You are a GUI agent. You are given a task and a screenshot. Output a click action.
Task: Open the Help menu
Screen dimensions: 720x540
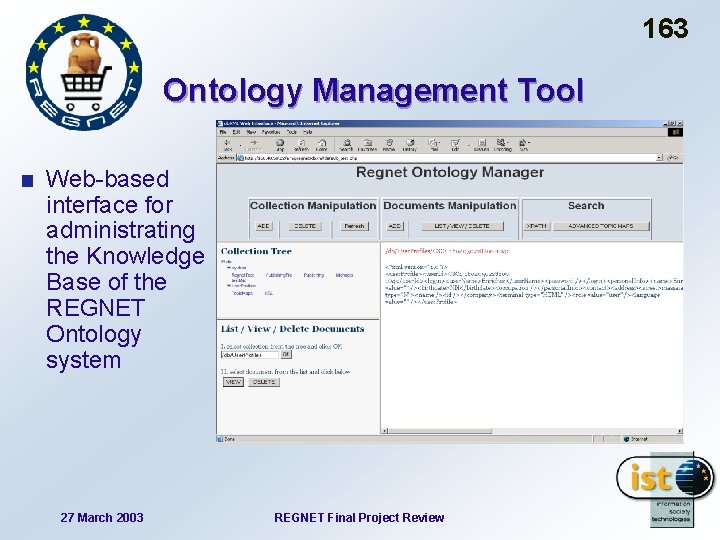(x=308, y=132)
